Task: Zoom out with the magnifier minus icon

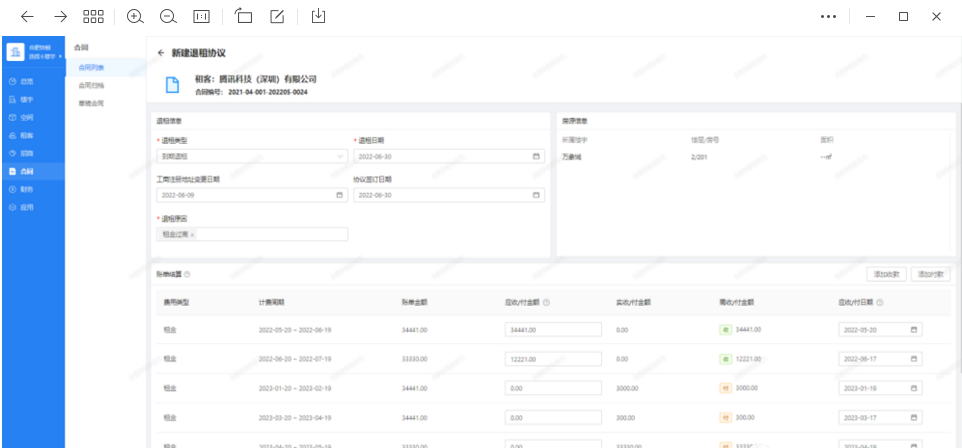Action: click(x=168, y=16)
